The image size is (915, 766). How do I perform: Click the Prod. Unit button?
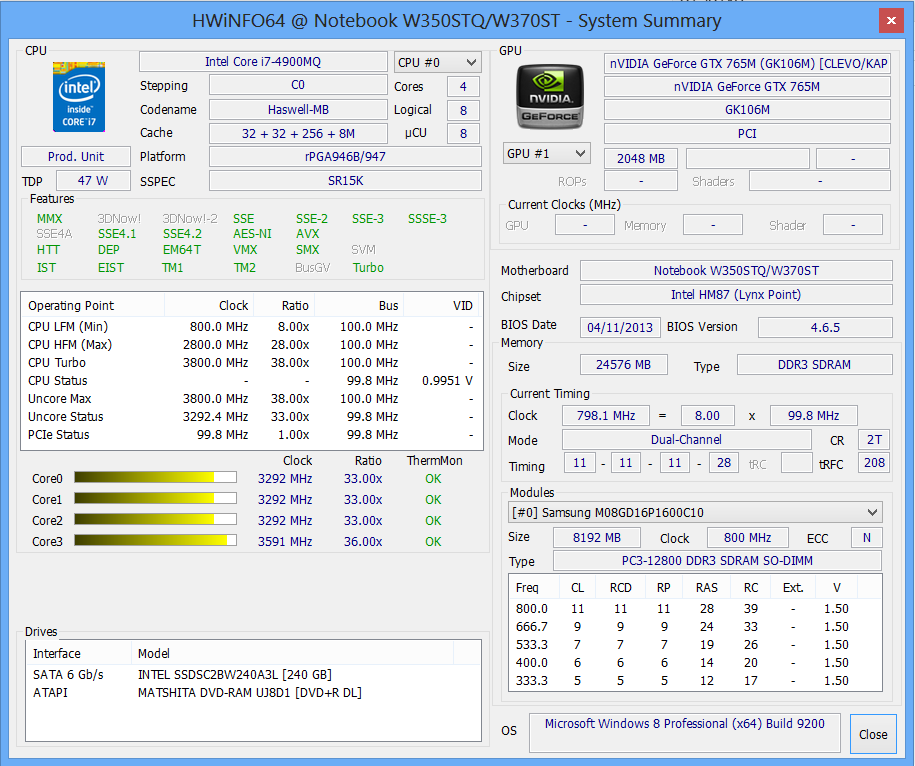(76, 156)
